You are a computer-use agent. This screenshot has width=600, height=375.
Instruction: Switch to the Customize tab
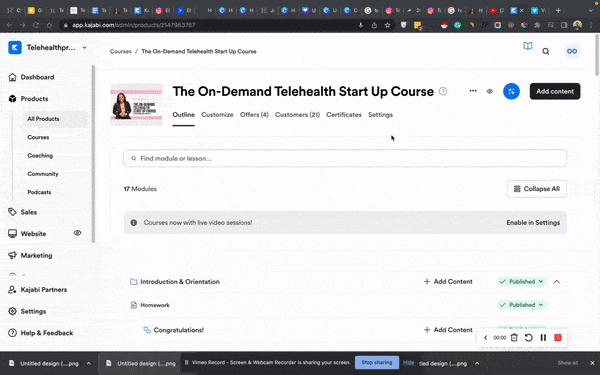pyautogui.click(x=217, y=115)
